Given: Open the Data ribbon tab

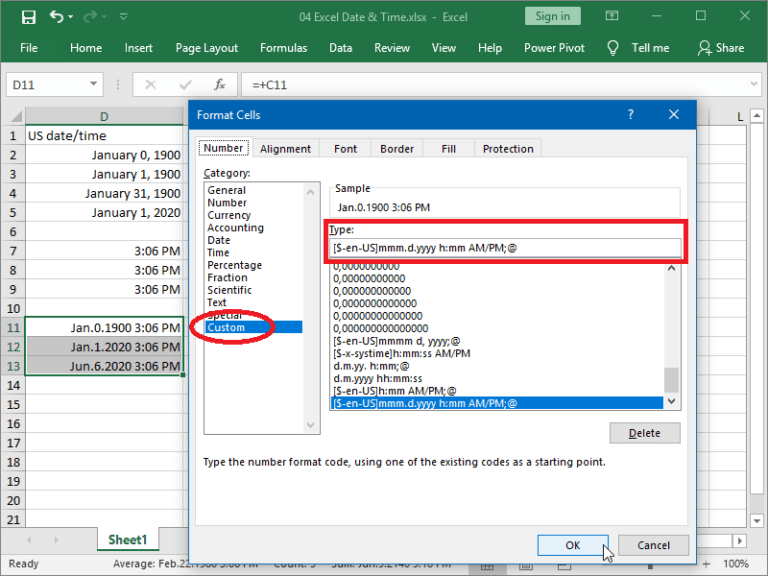Looking at the screenshot, I should [340, 48].
